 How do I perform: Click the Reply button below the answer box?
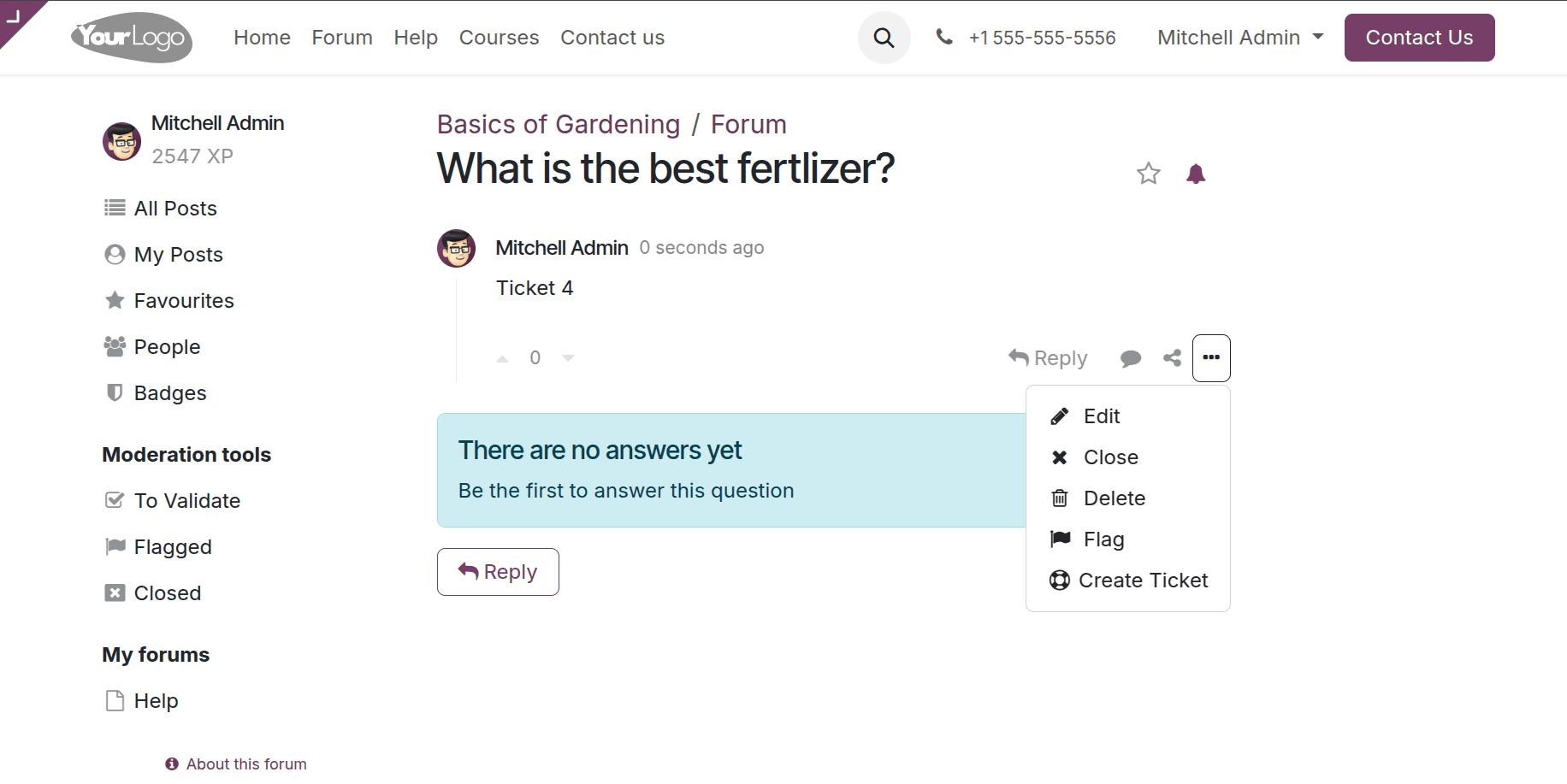498,571
